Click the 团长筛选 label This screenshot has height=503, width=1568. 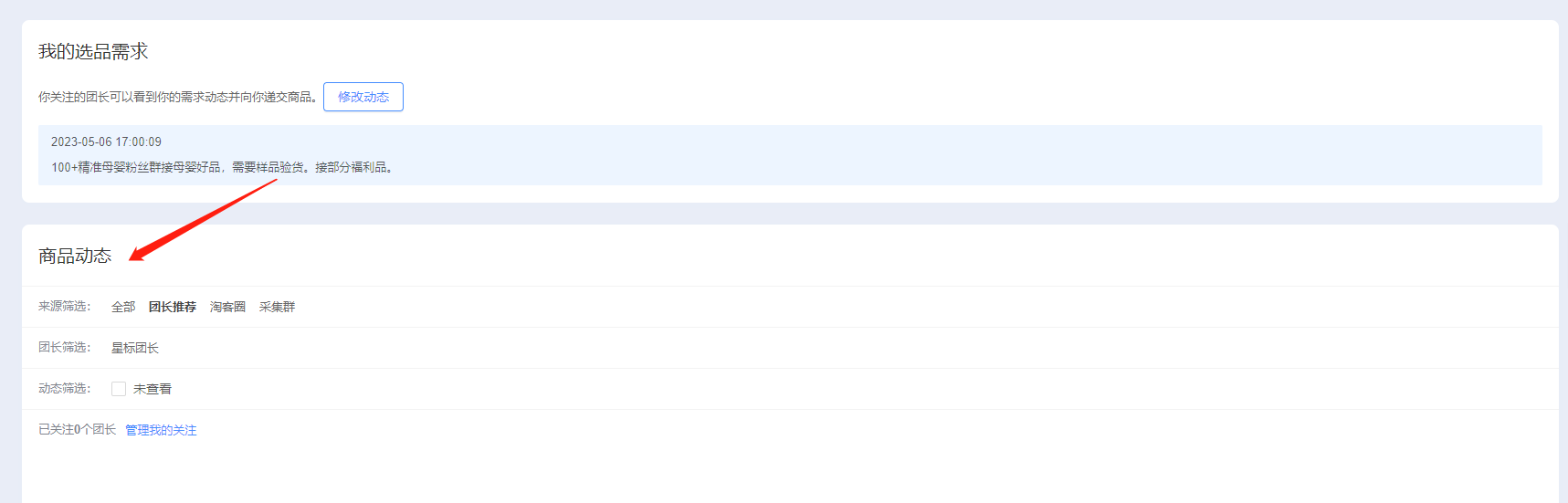64,348
